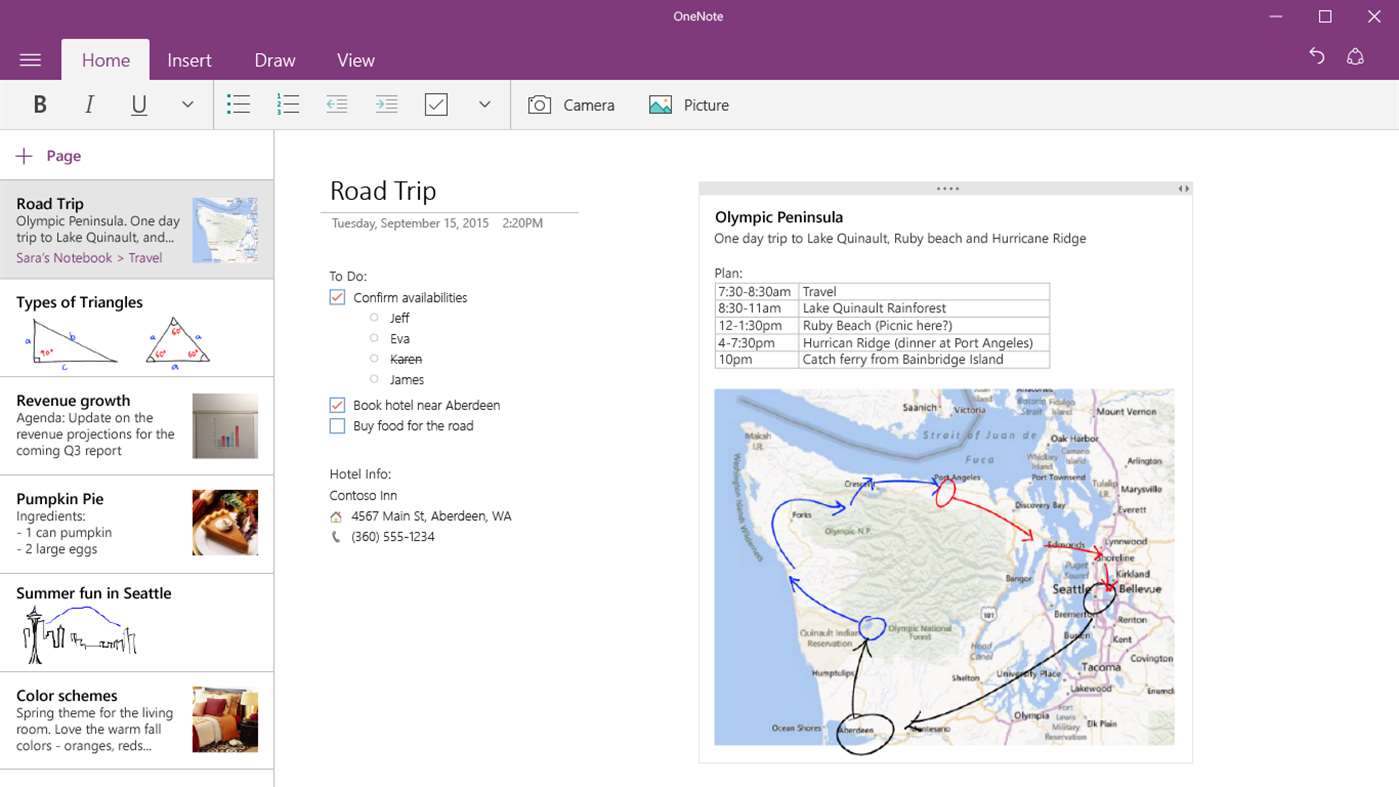Toggle italic text formatting
1399x787 pixels.
click(x=89, y=105)
